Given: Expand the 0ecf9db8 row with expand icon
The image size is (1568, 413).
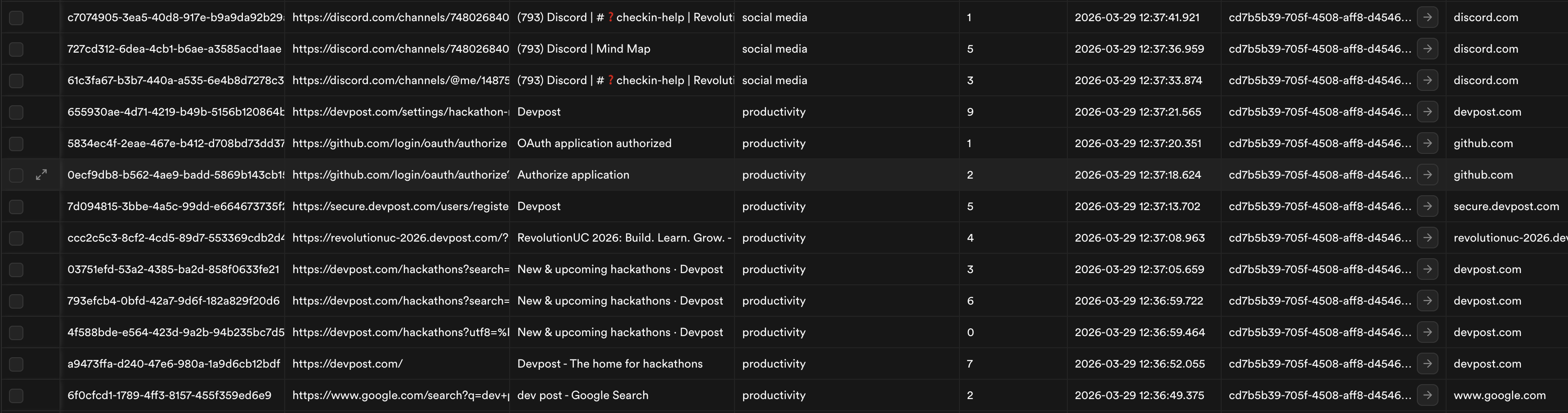Looking at the screenshot, I should point(41,175).
